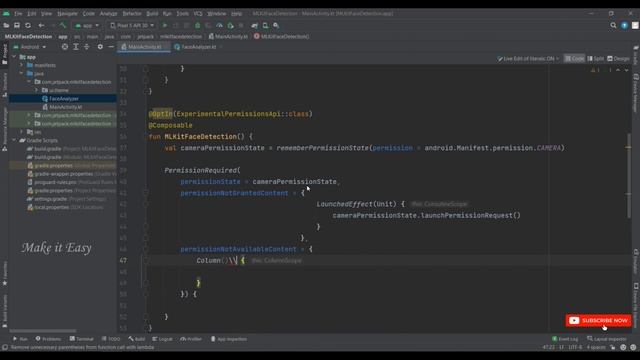Click the Debug app bug icon
The height and width of the screenshot is (360, 640).
(198, 25)
